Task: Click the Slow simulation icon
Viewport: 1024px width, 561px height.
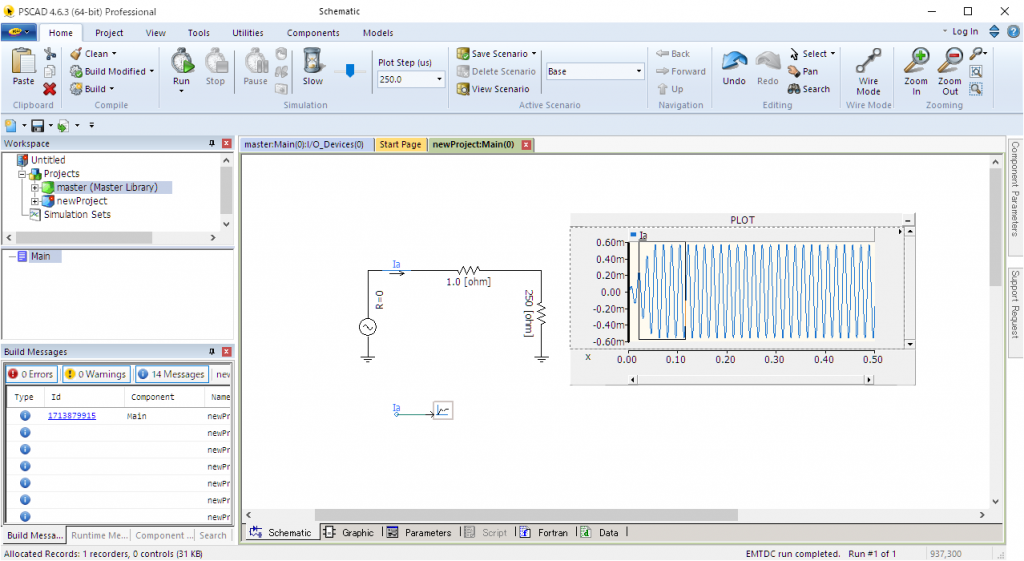Action: [313, 62]
